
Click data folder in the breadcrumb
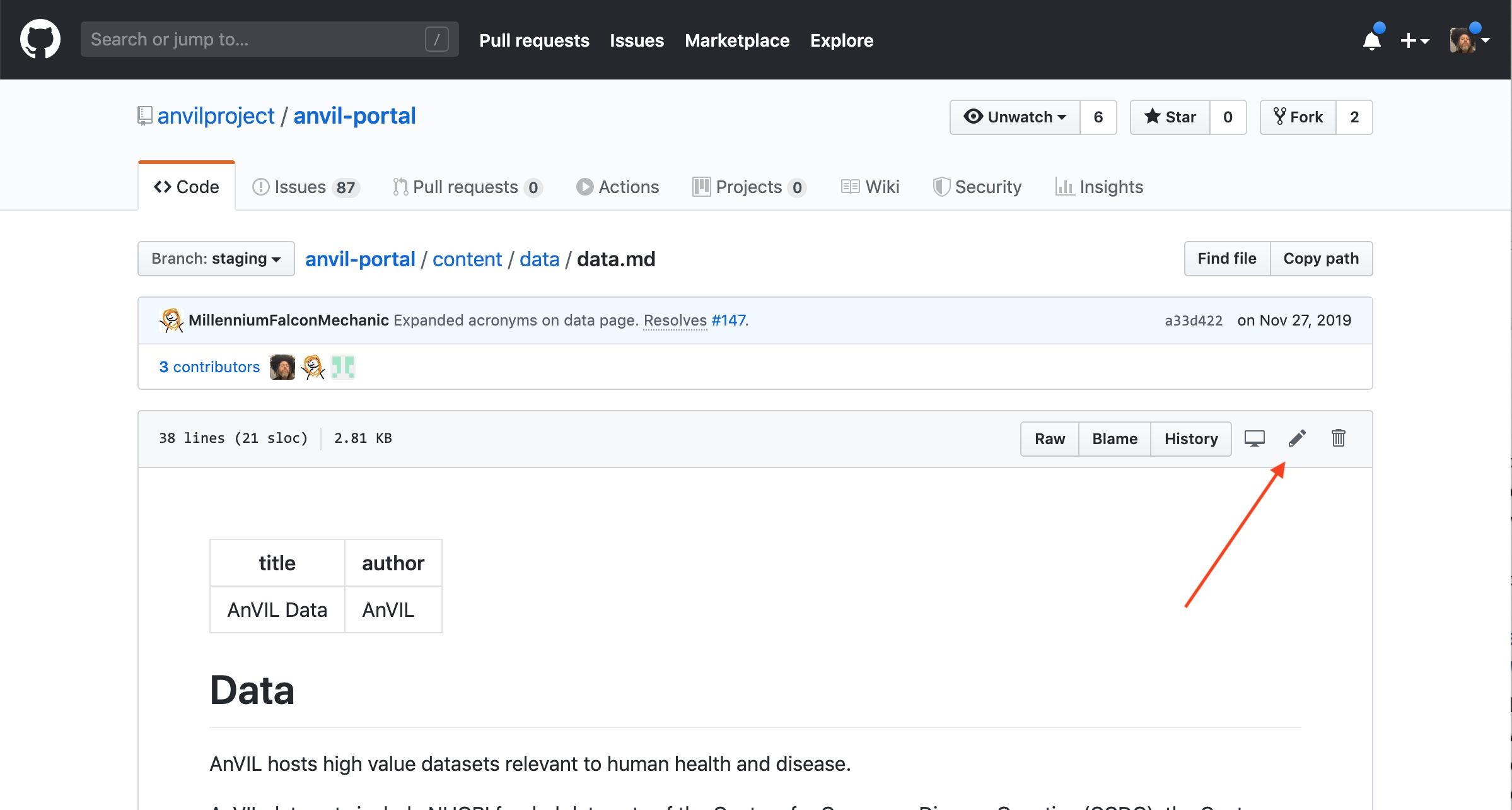[x=540, y=259]
